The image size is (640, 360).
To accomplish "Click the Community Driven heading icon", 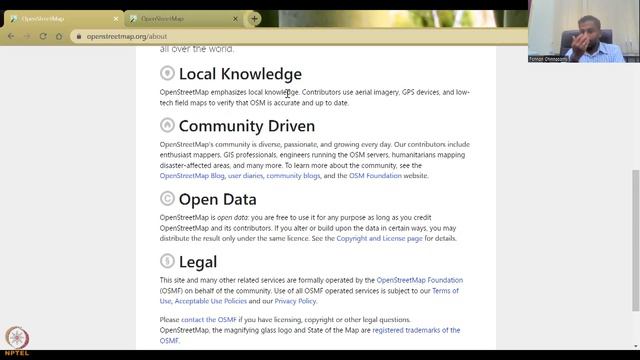I will pyautogui.click(x=167, y=125).
